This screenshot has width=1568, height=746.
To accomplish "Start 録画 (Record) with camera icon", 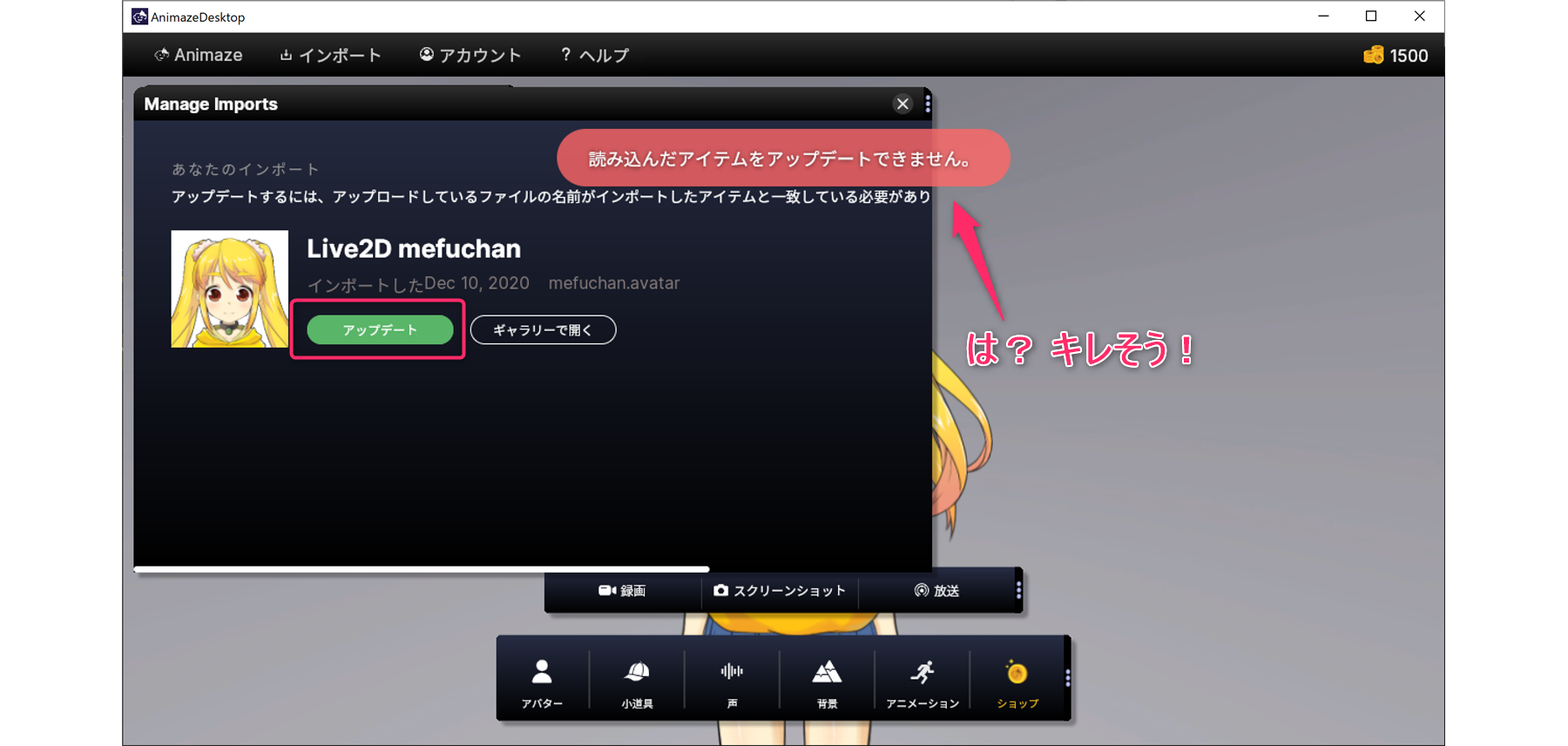I will pos(622,591).
